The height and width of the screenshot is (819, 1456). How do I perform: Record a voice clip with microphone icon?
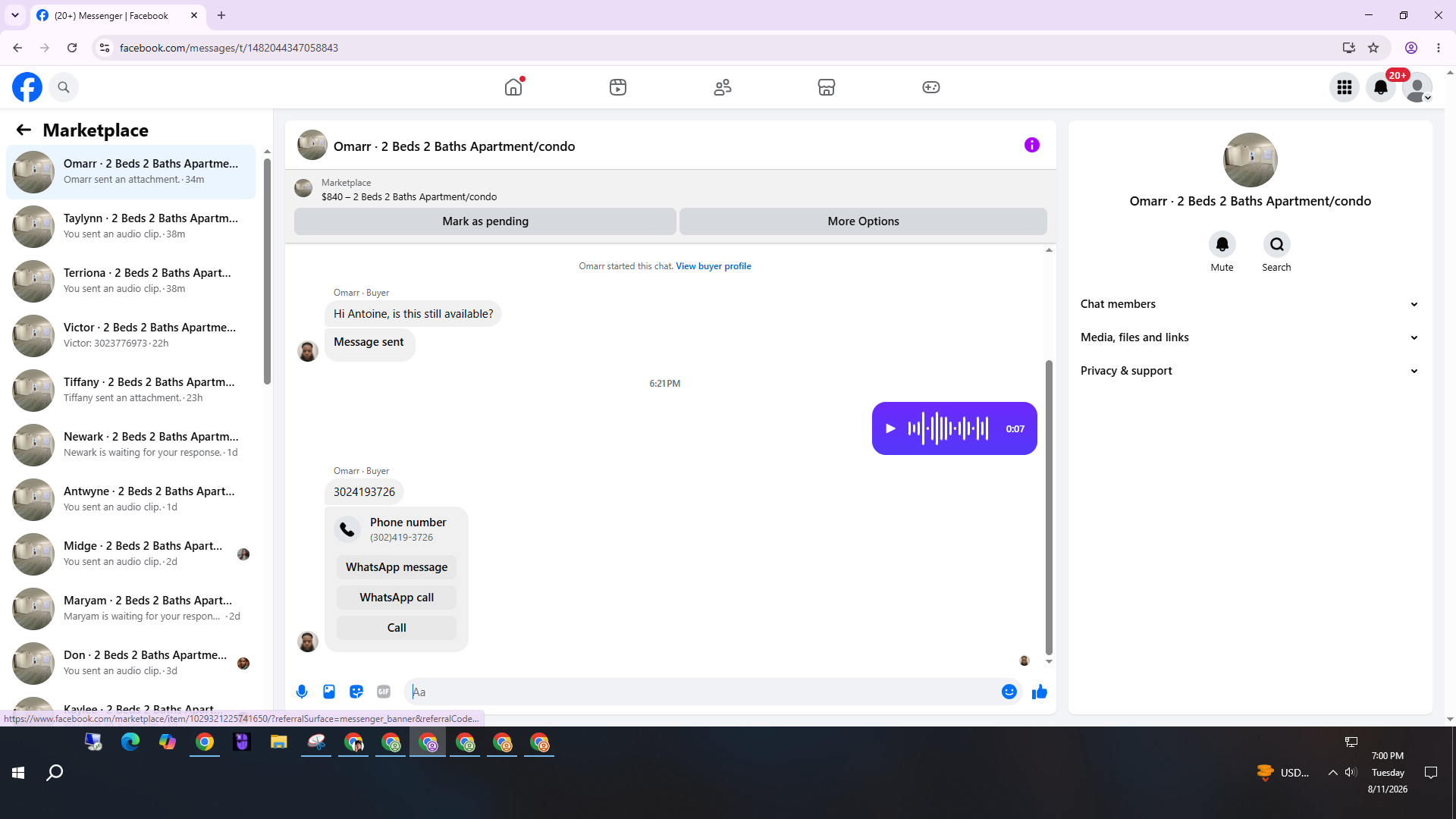[302, 692]
